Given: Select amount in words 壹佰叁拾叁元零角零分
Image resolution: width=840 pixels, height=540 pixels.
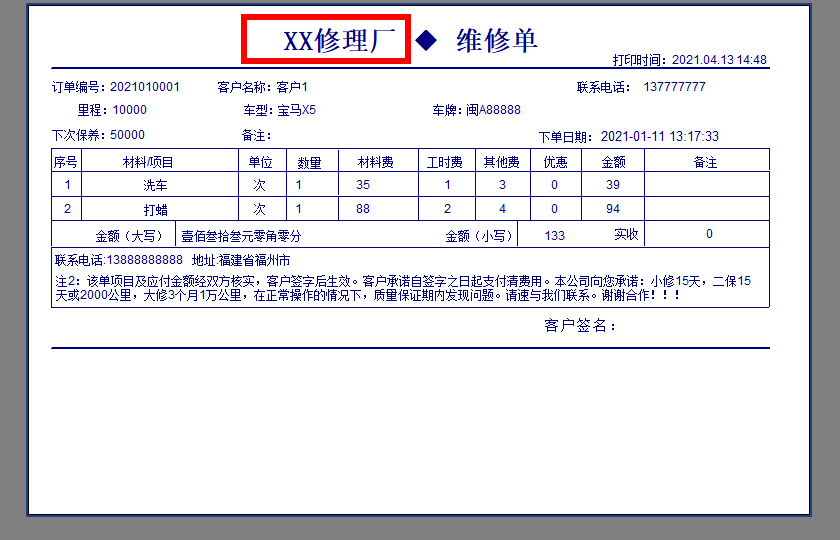Looking at the screenshot, I should coord(242,236).
